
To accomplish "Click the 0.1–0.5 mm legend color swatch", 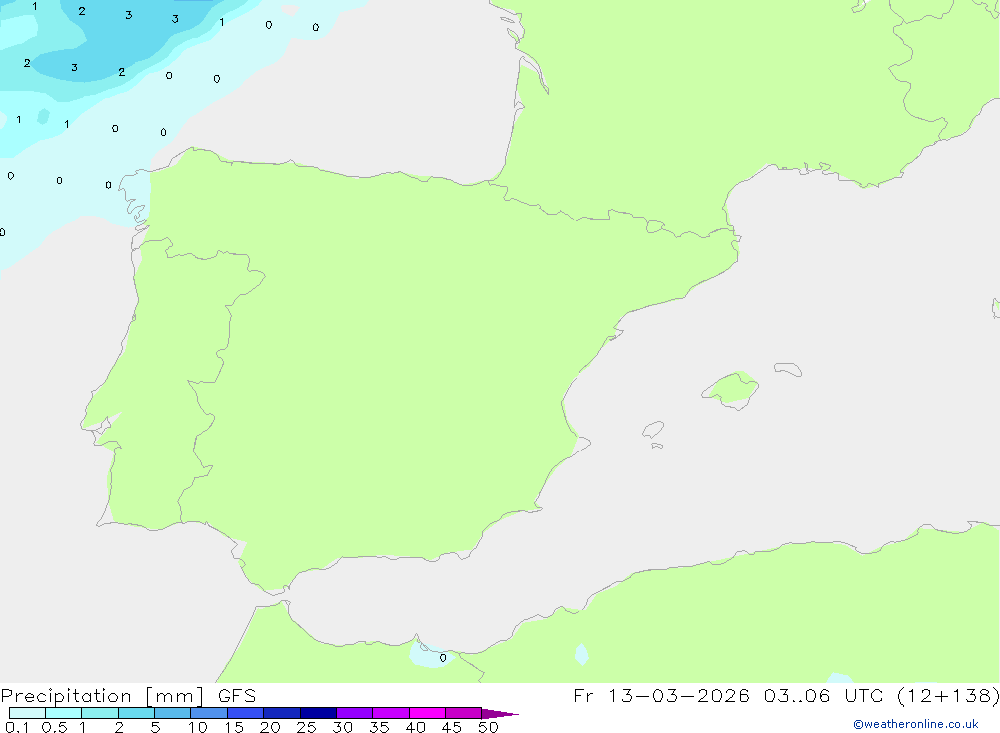I will [x=27, y=713].
